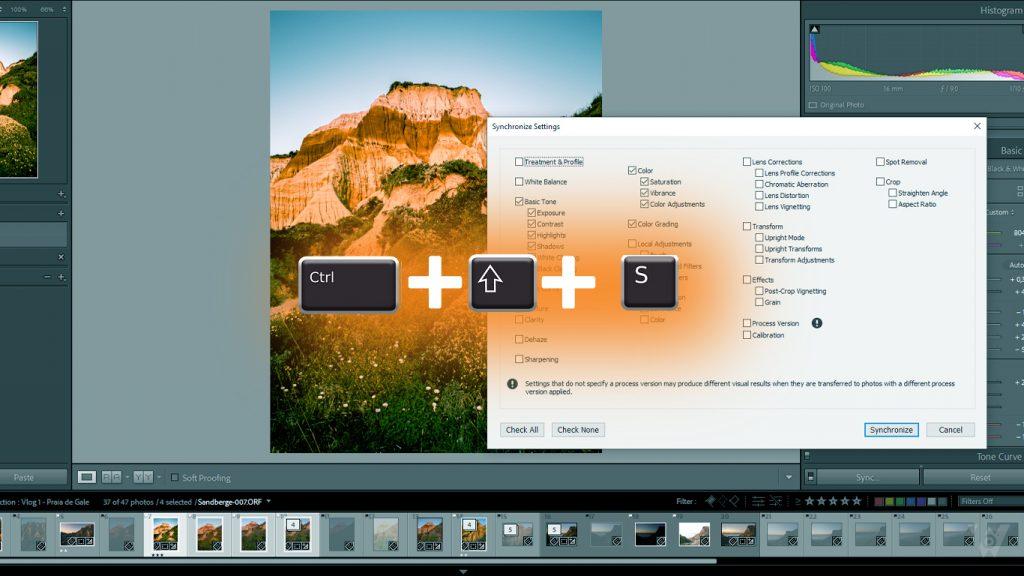Image resolution: width=1024 pixels, height=576 pixels.
Task: Enable the Spot Removal checkbox
Action: tap(880, 162)
